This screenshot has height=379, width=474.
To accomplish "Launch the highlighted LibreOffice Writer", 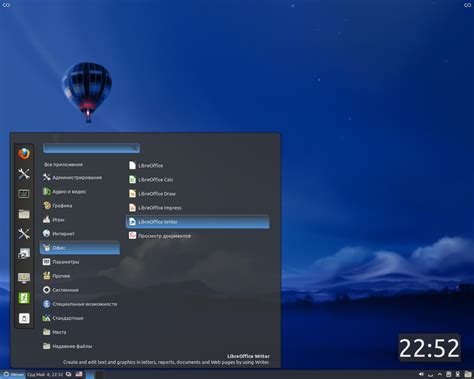I will coord(197,222).
